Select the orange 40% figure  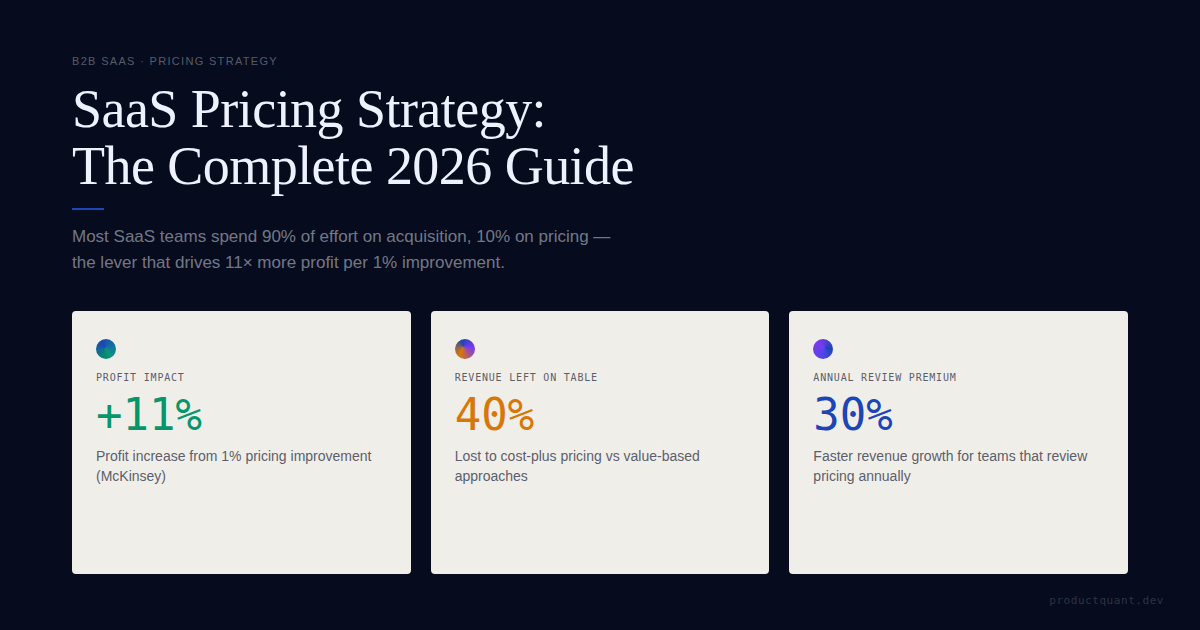[494, 415]
